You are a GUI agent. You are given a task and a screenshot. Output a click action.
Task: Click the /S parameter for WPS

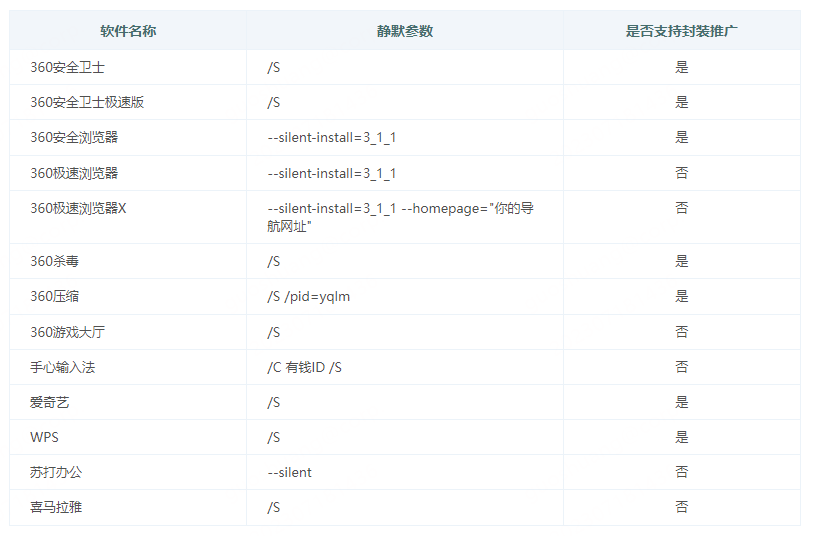click(274, 437)
